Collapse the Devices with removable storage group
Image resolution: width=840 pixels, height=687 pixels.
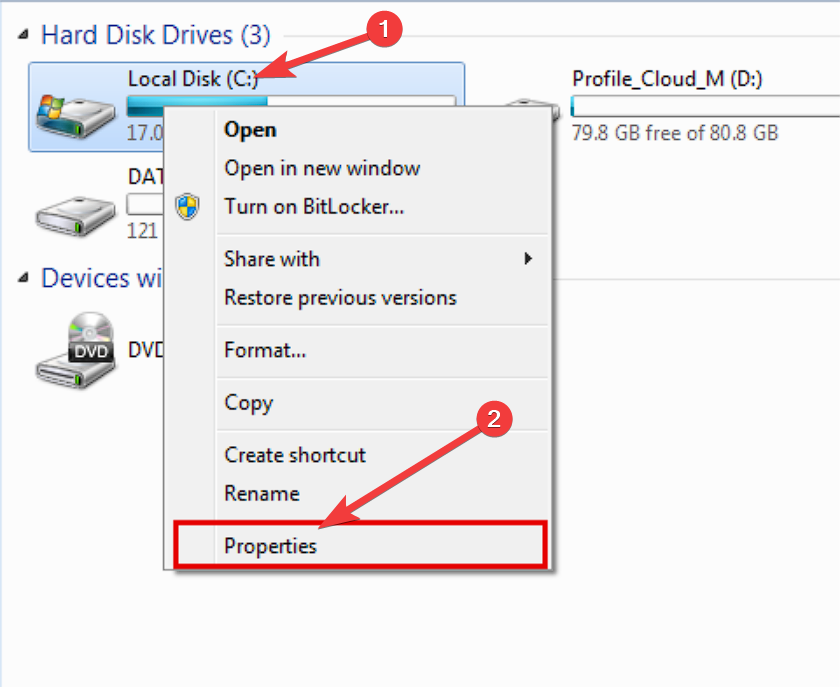pyautogui.click(x=23, y=279)
